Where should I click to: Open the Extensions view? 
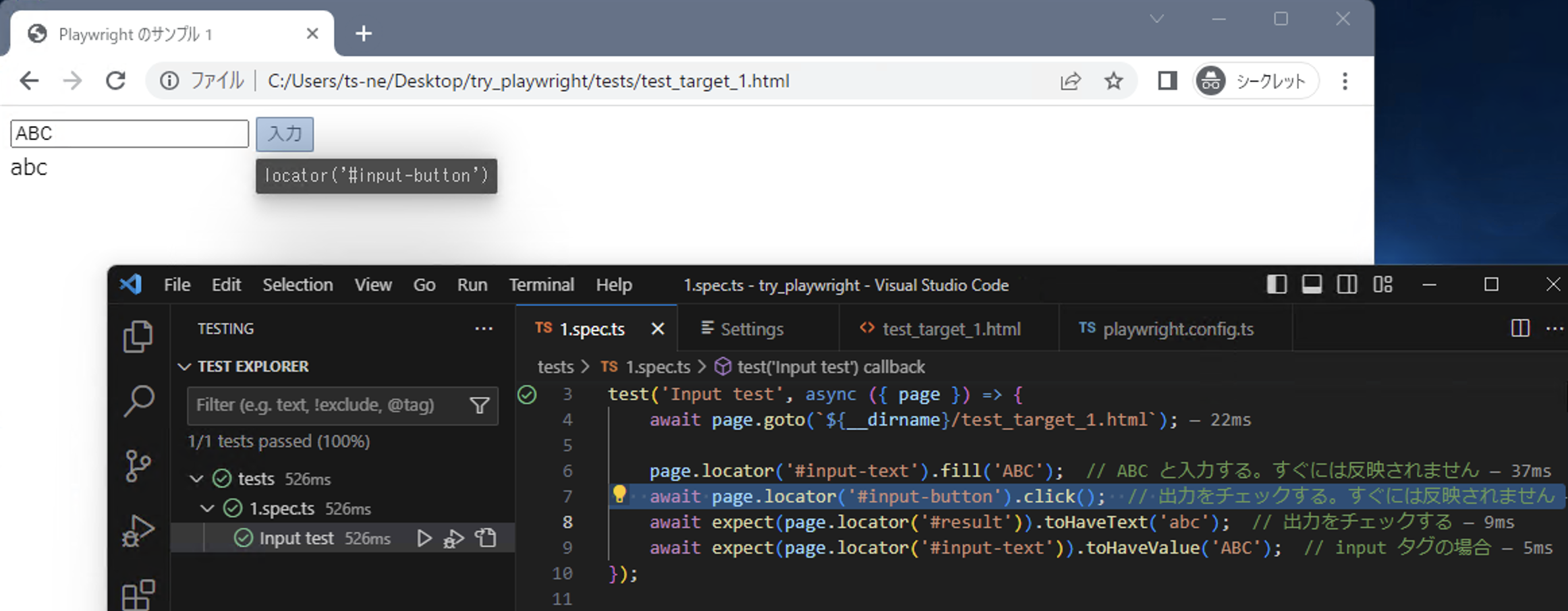click(x=138, y=595)
